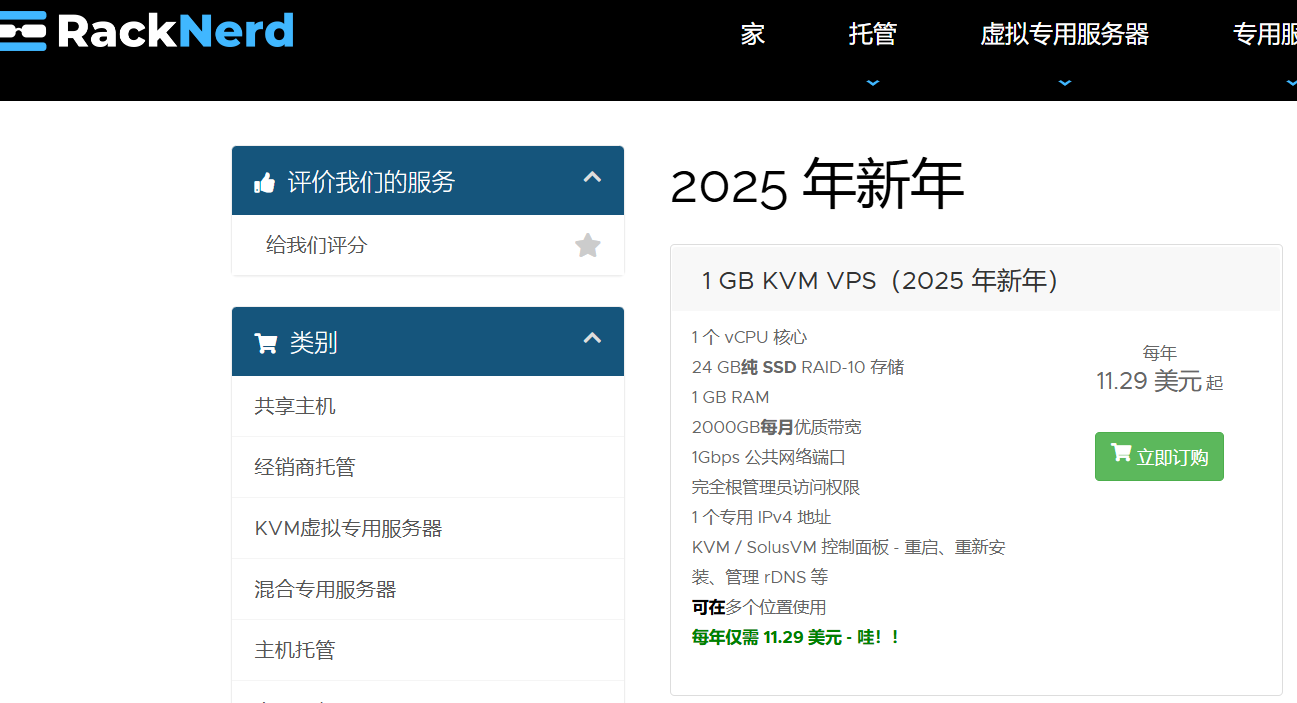1297x703 pixels.
Task: Expand the 托管 dropdown menu
Action: 872,35
